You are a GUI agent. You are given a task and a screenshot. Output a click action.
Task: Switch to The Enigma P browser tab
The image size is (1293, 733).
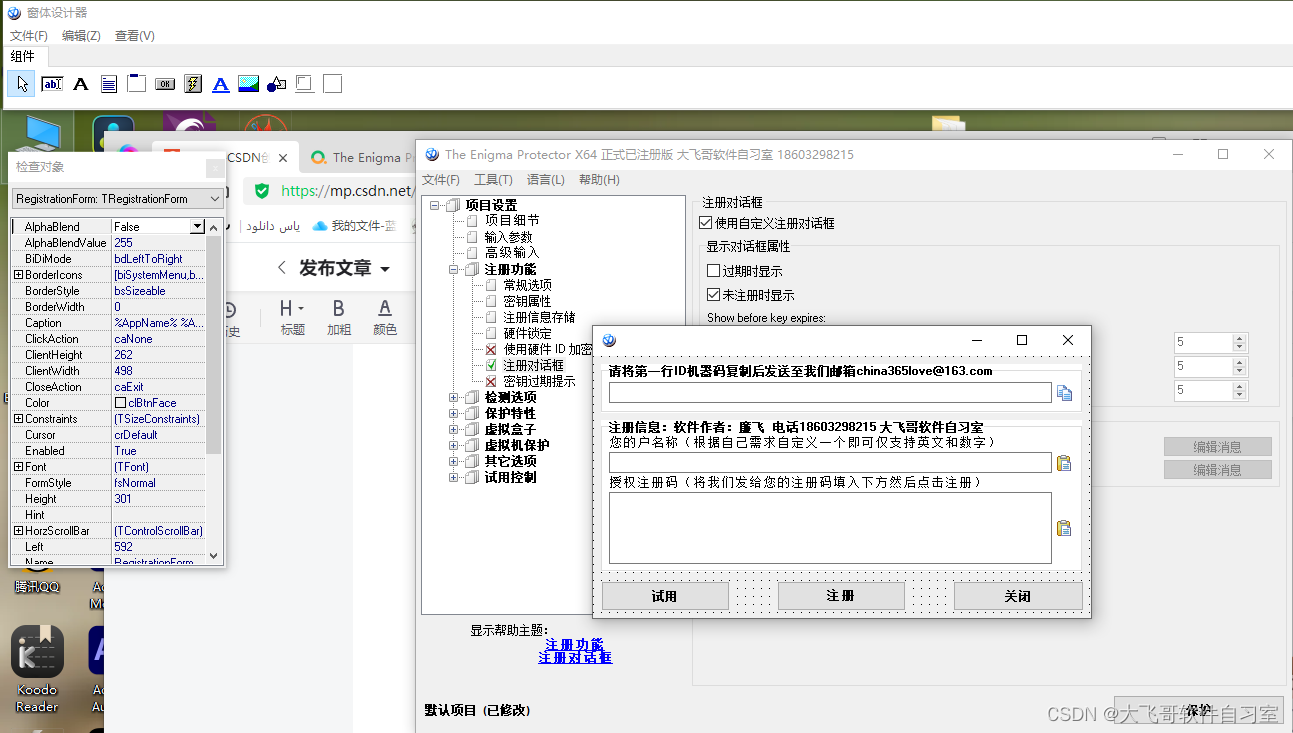click(x=365, y=157)
